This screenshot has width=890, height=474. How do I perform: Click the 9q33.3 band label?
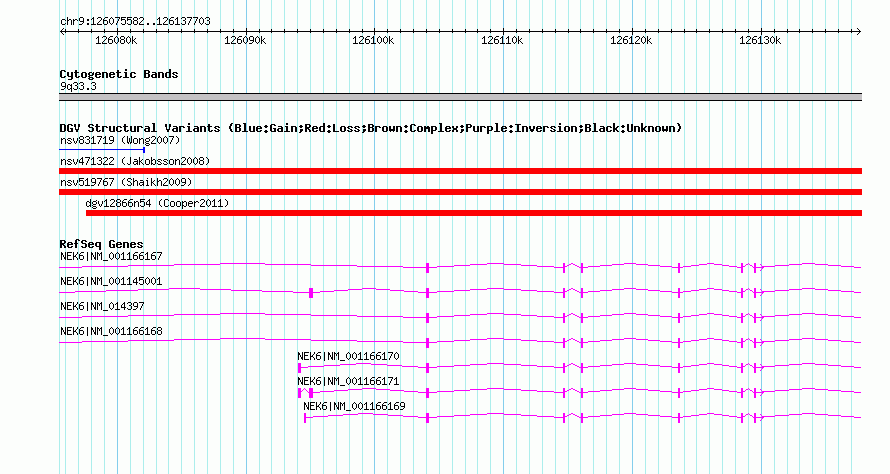(78, 86)
